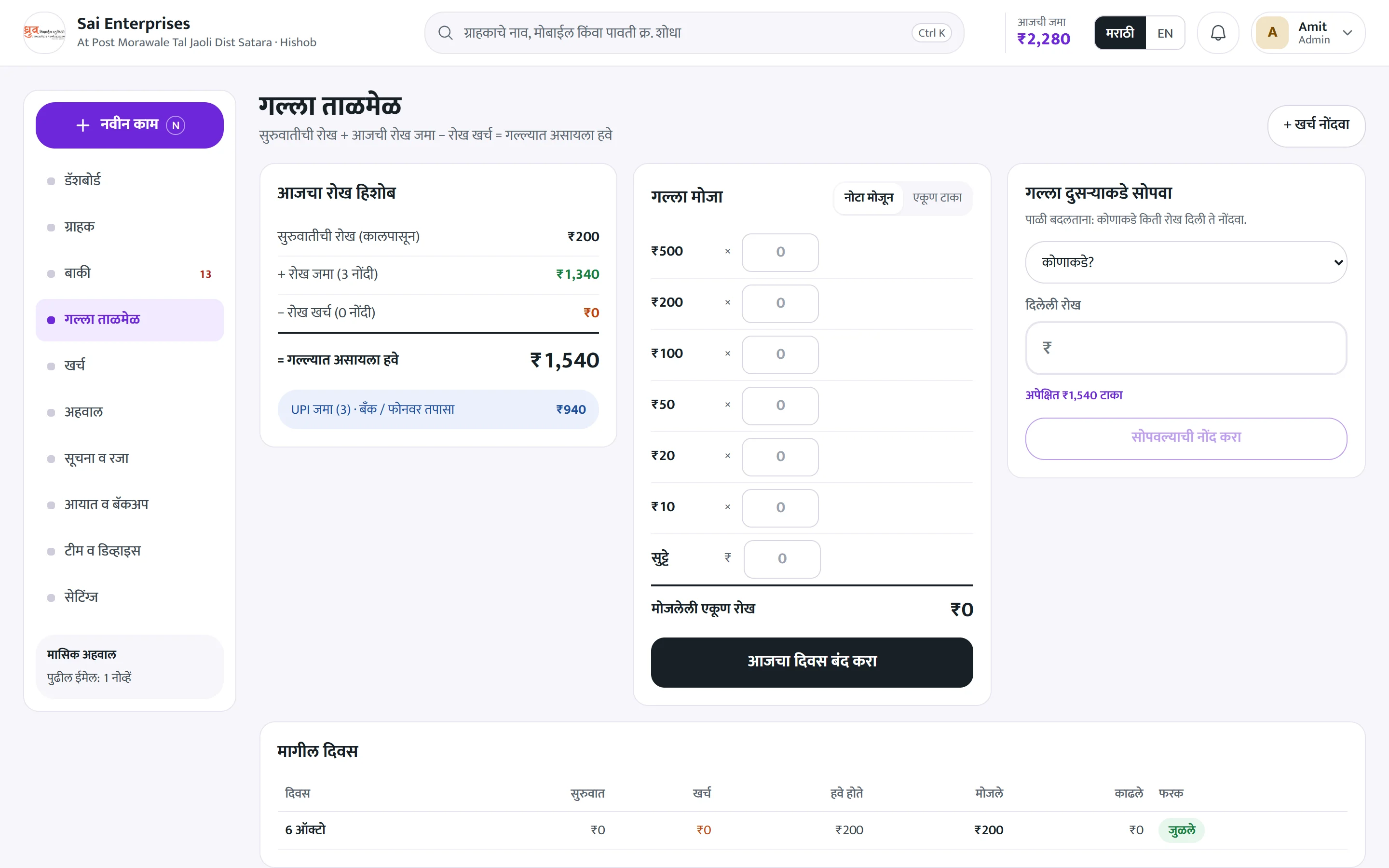
Task: Click the सुट्टे amount field
Action: [782, 558]
